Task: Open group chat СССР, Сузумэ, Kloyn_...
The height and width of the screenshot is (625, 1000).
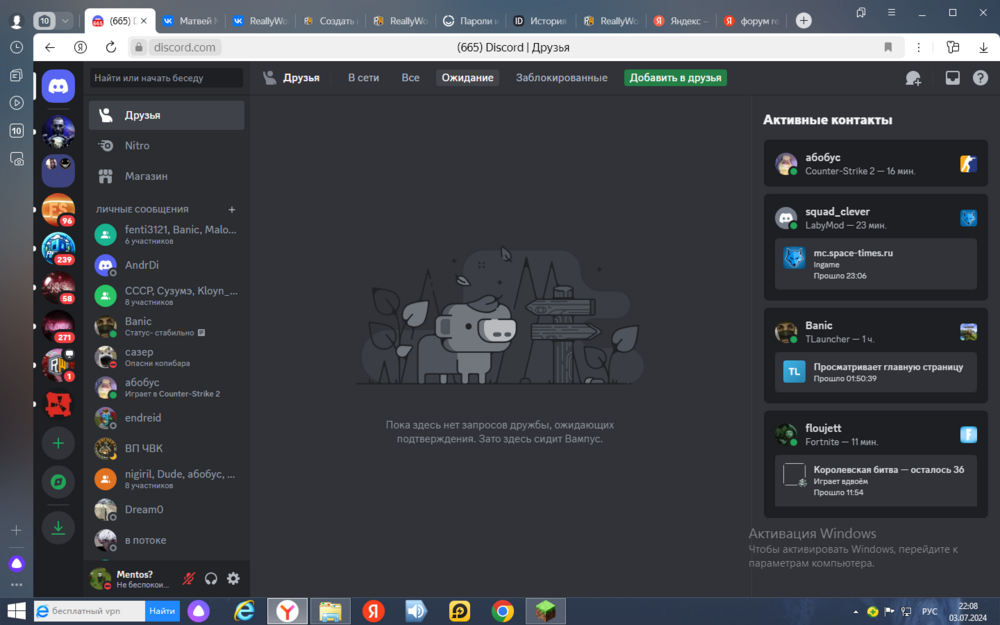Action: pos(166,296)
